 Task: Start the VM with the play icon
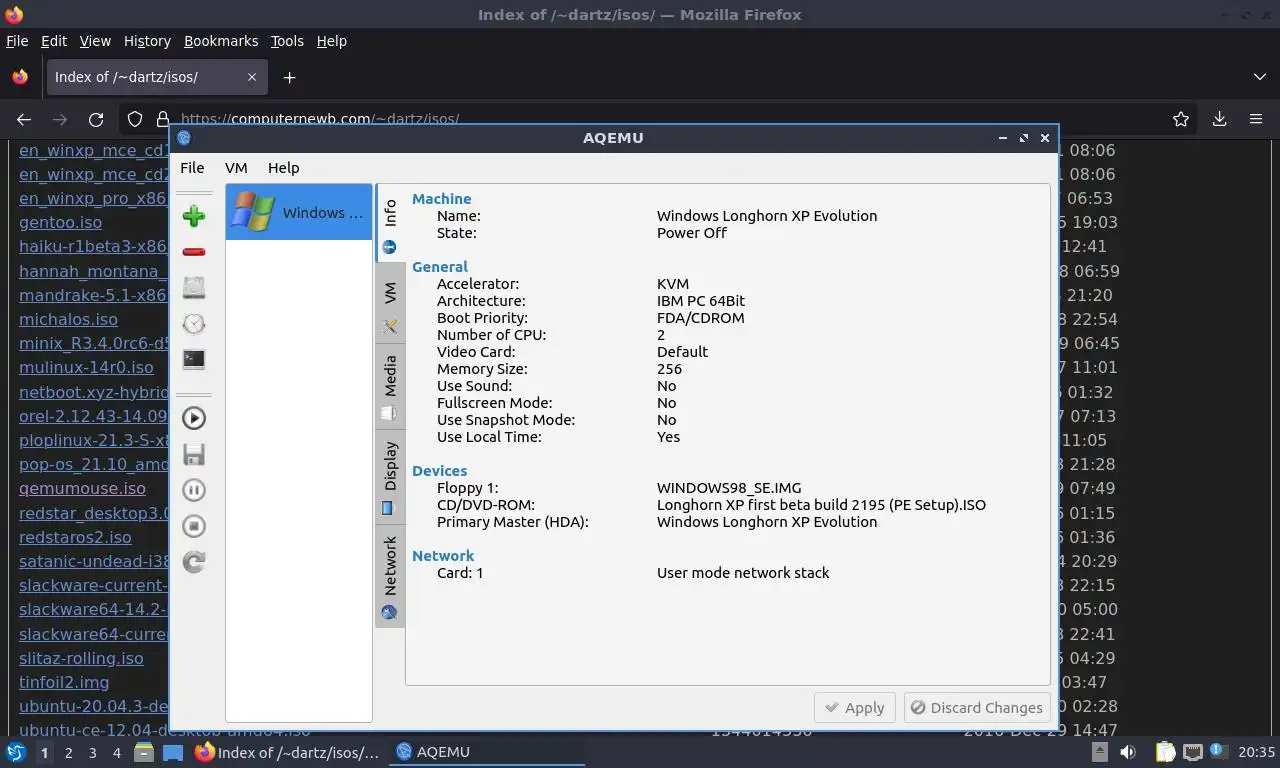click(x=194, y=419)
